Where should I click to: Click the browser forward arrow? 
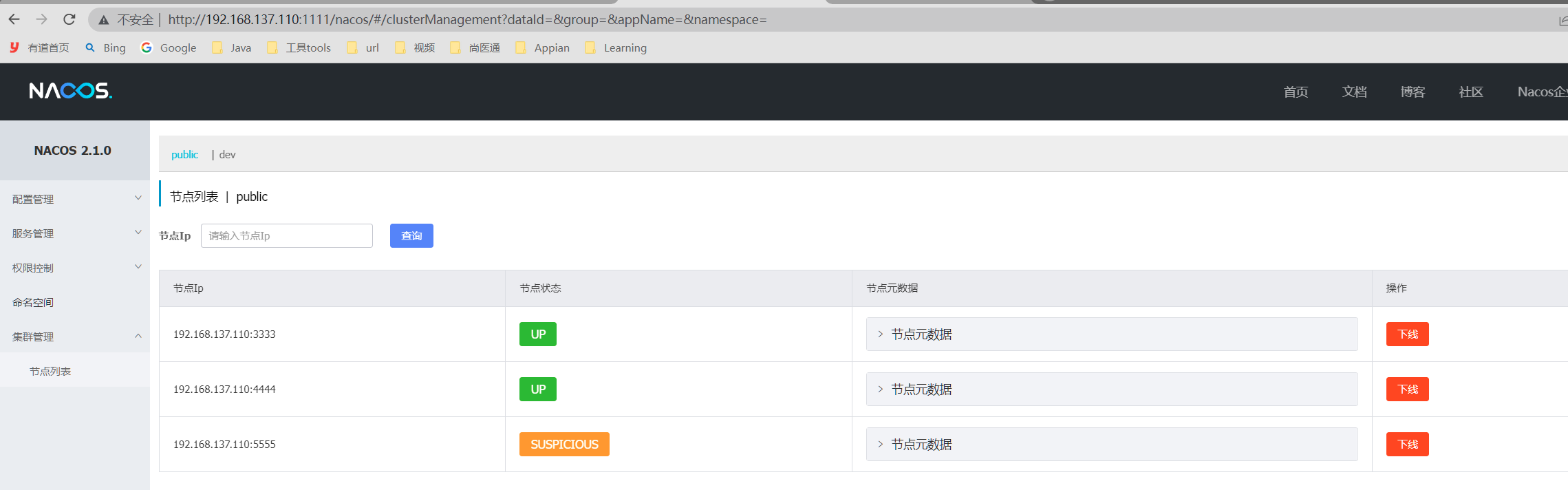point(42,19)
